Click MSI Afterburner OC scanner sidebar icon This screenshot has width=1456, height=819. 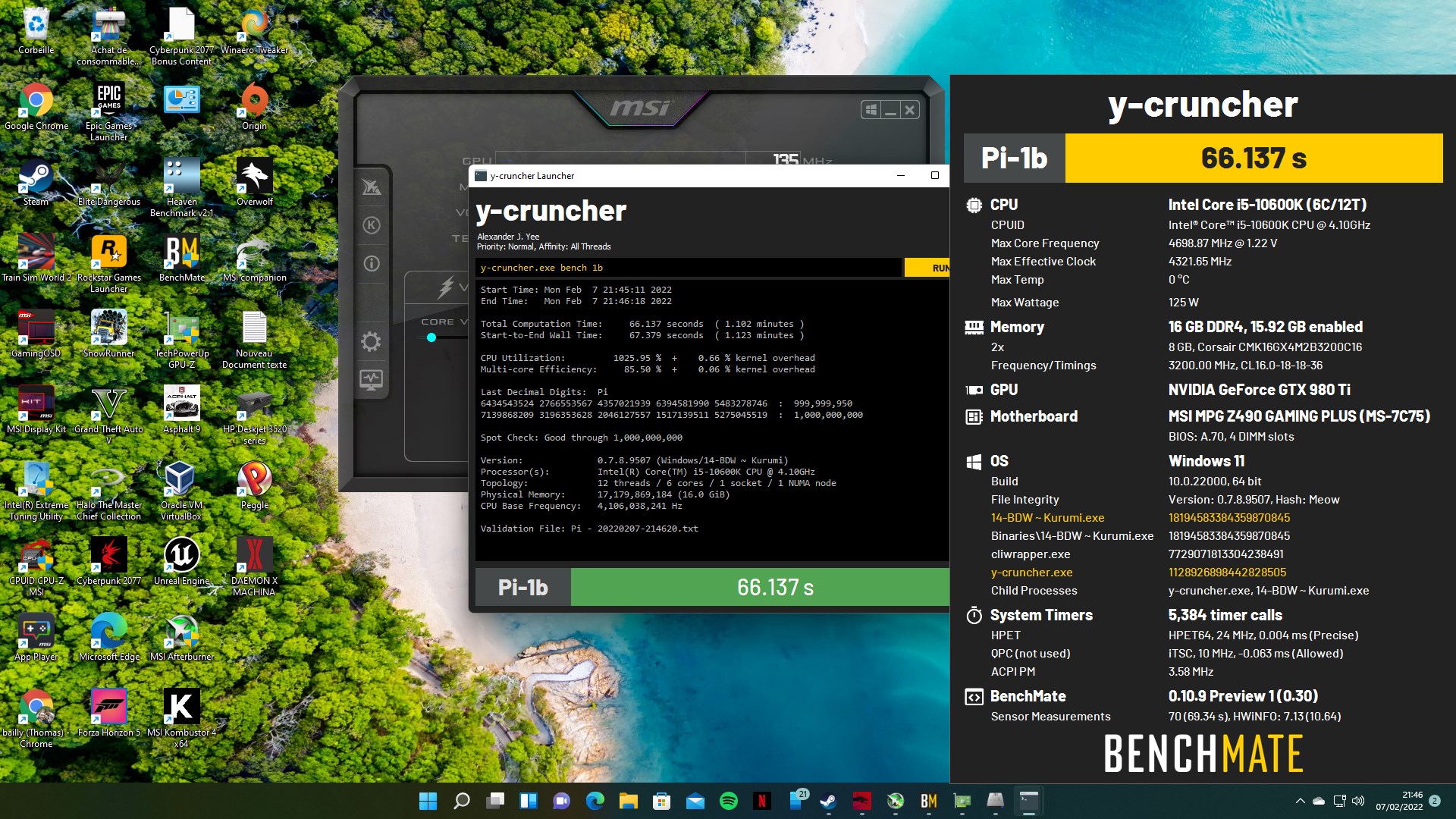371,187
